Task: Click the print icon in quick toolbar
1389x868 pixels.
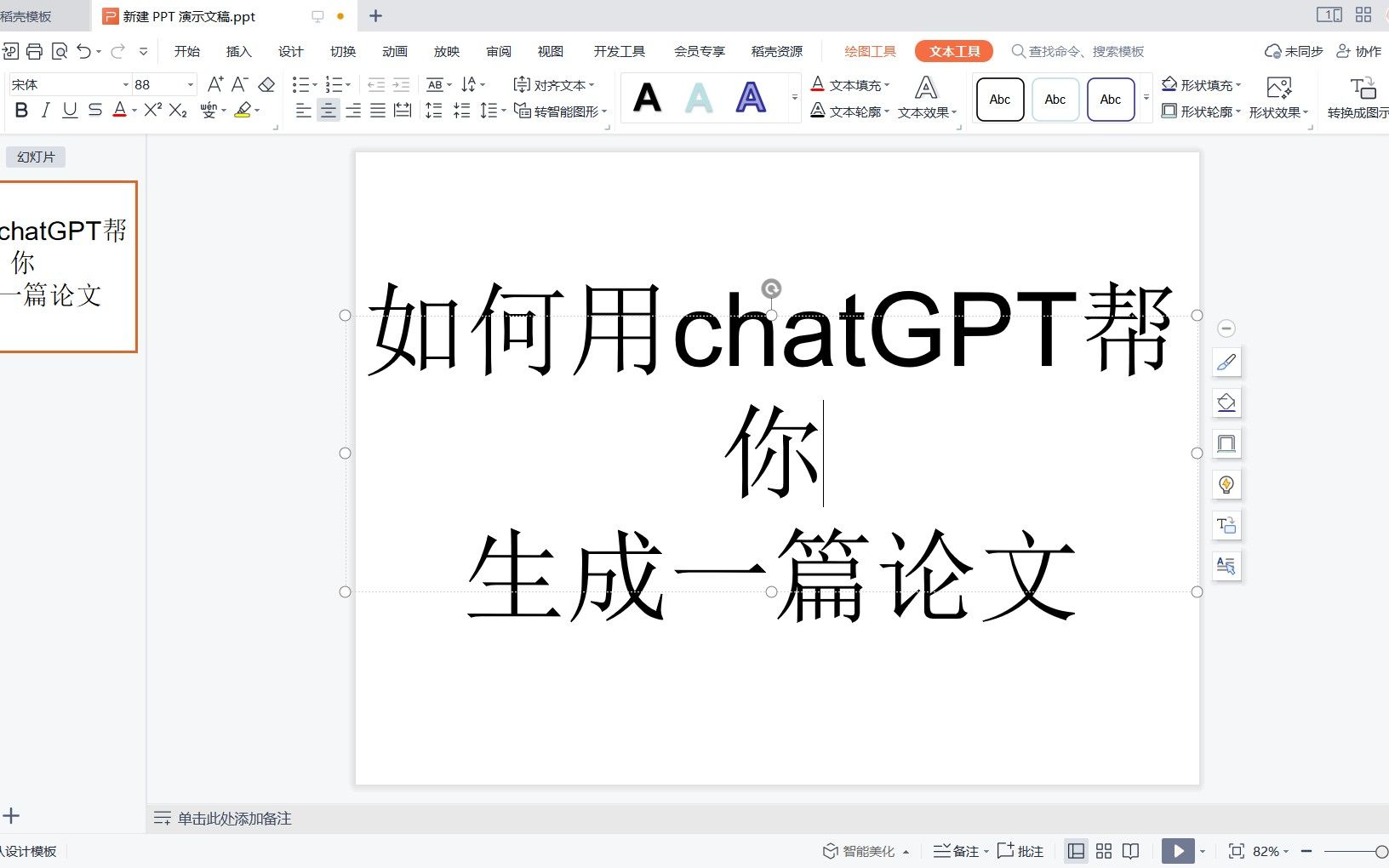Action: point(34,51)
